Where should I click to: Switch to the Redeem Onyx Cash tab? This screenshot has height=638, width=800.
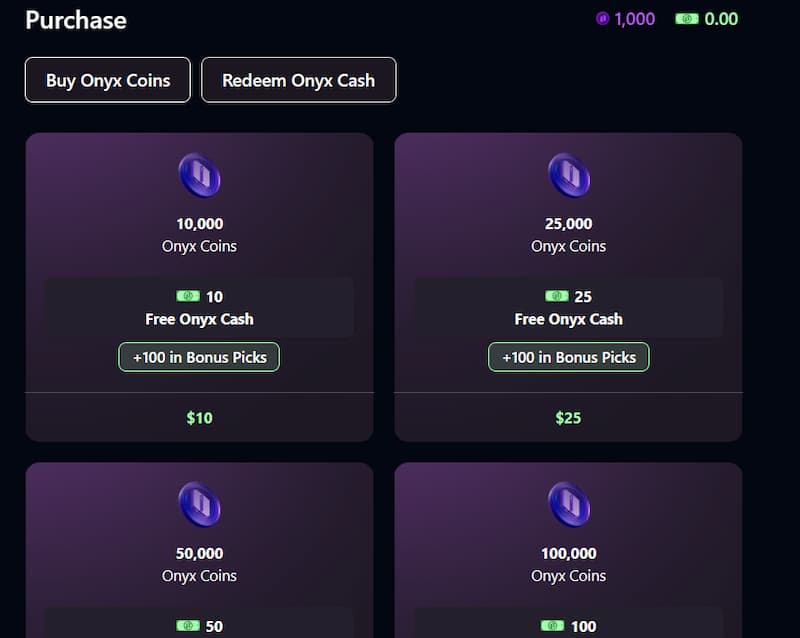coord(299,80)
